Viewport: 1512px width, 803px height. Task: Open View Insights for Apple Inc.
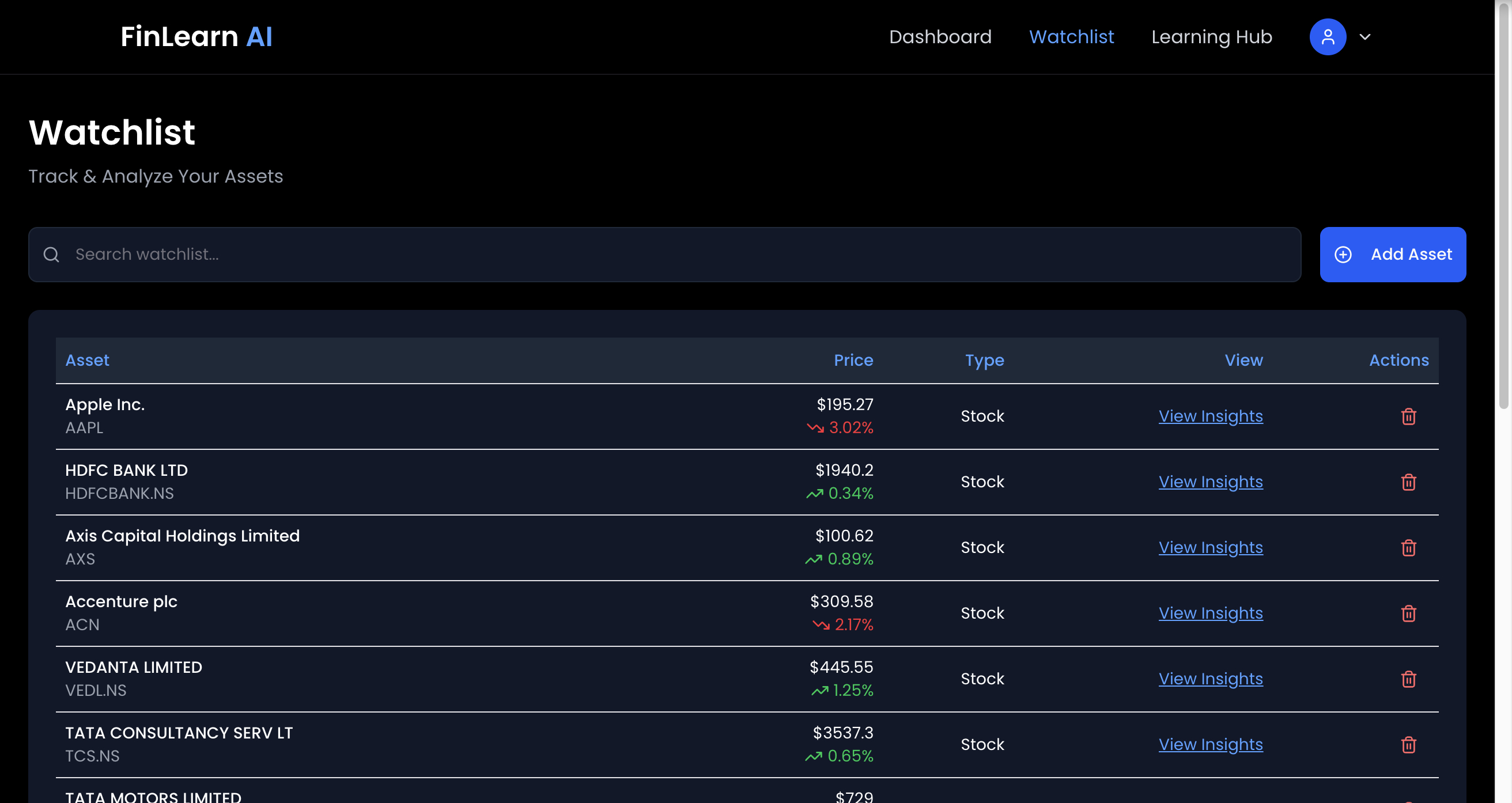1209,416
